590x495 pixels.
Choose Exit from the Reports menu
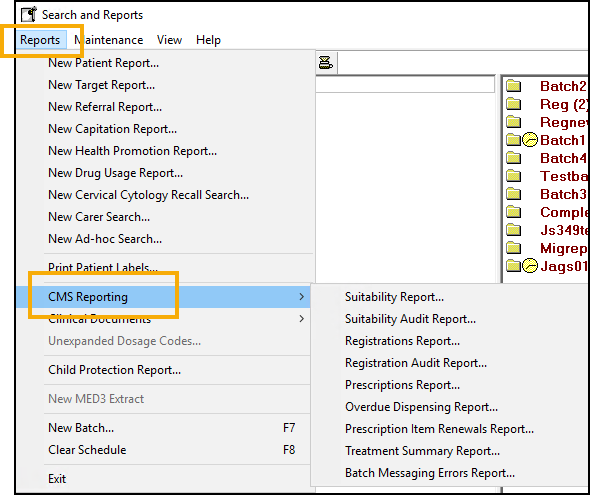click(x=57, y=479)
